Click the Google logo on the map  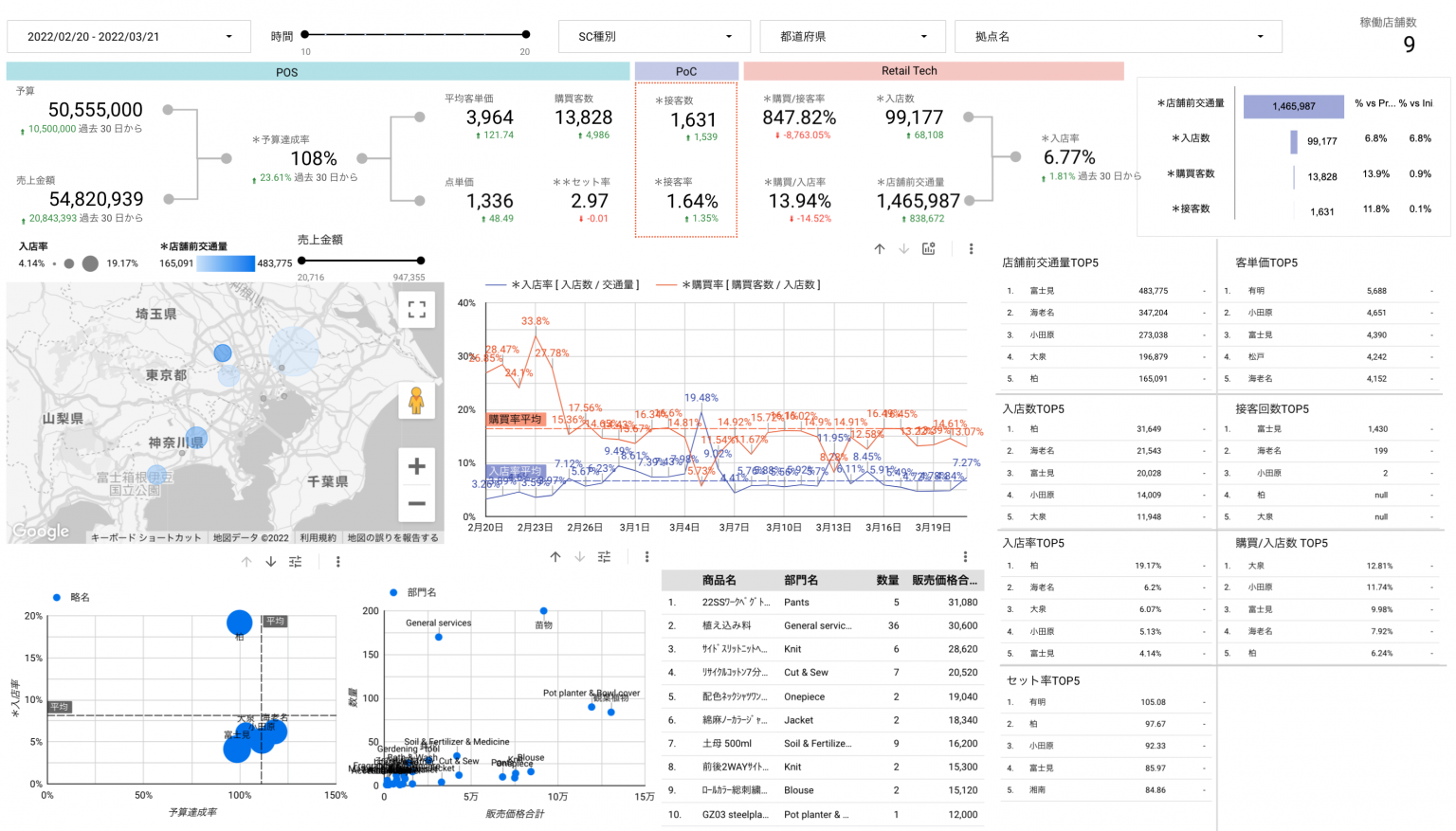tap(41, 532)
